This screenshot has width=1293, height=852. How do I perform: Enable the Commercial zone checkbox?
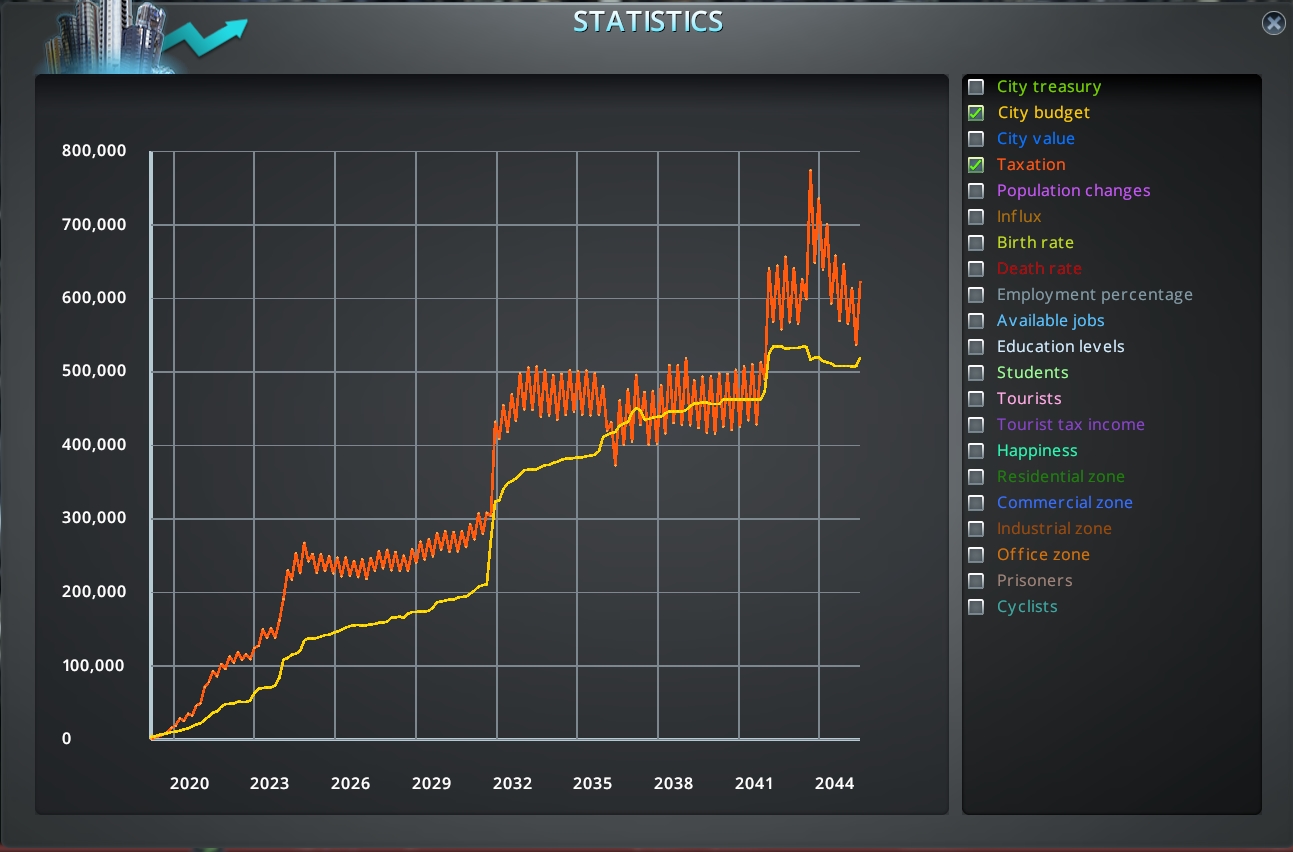(x=976, y=503)
